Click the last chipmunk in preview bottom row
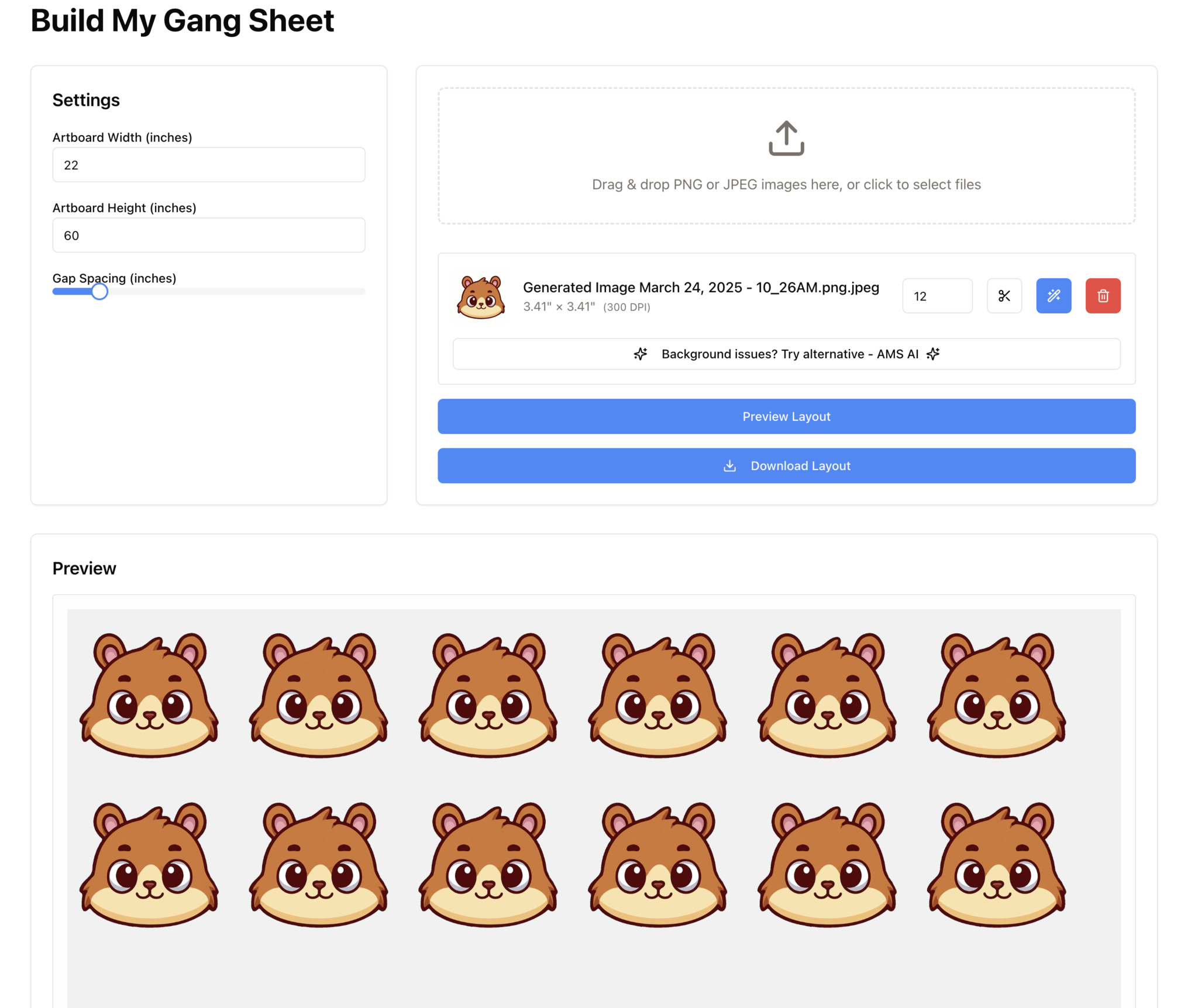Screen dimensions: 1198x1008 click(x=996, y=865)
